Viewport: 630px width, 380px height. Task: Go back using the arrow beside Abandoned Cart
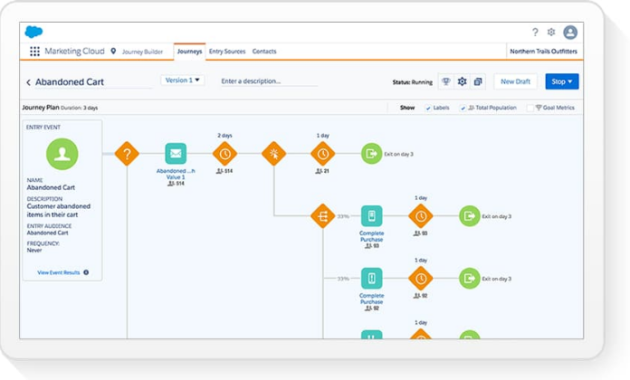(x=28, y=82)
